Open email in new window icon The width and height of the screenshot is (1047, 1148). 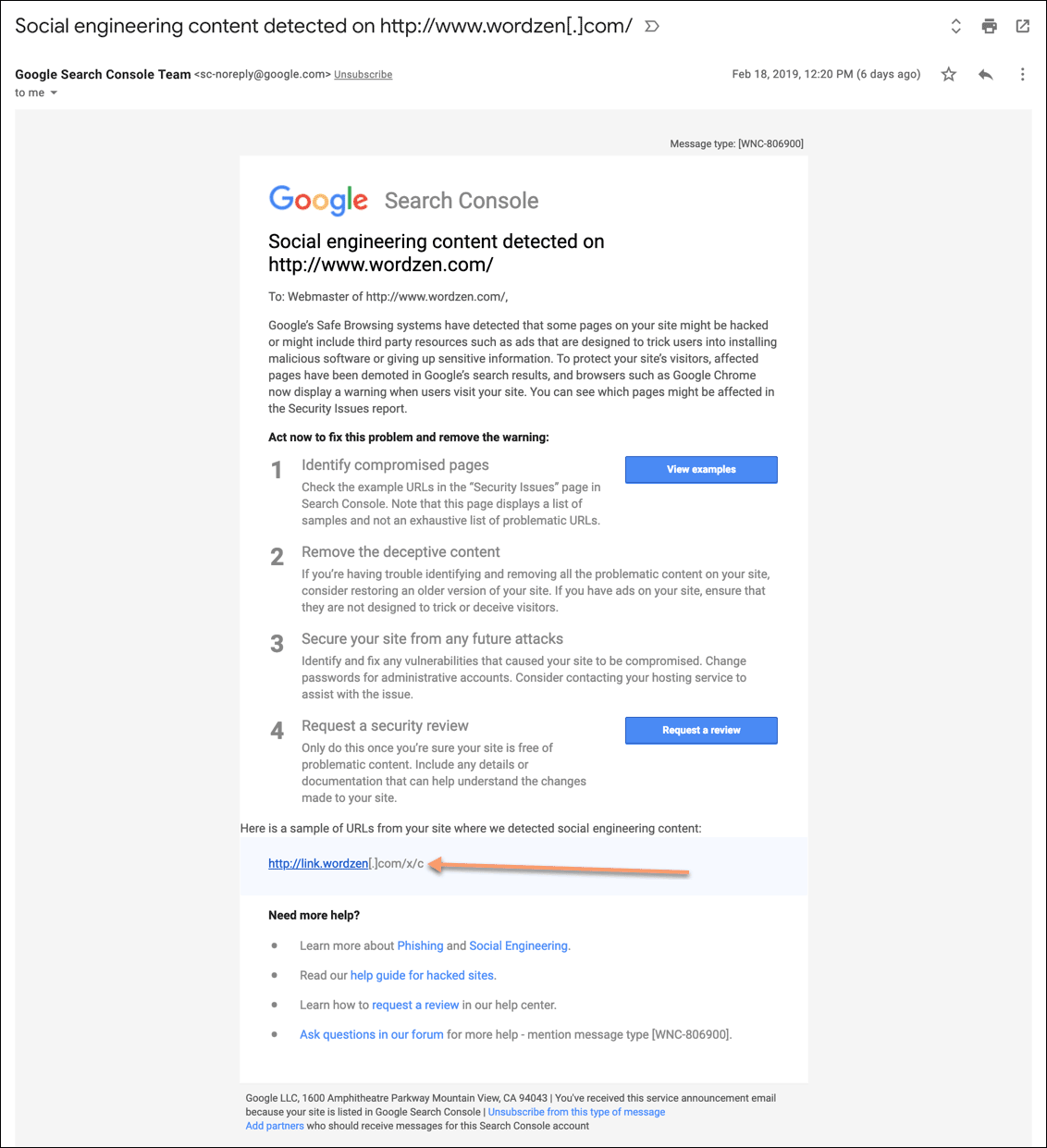(1022, 26)
